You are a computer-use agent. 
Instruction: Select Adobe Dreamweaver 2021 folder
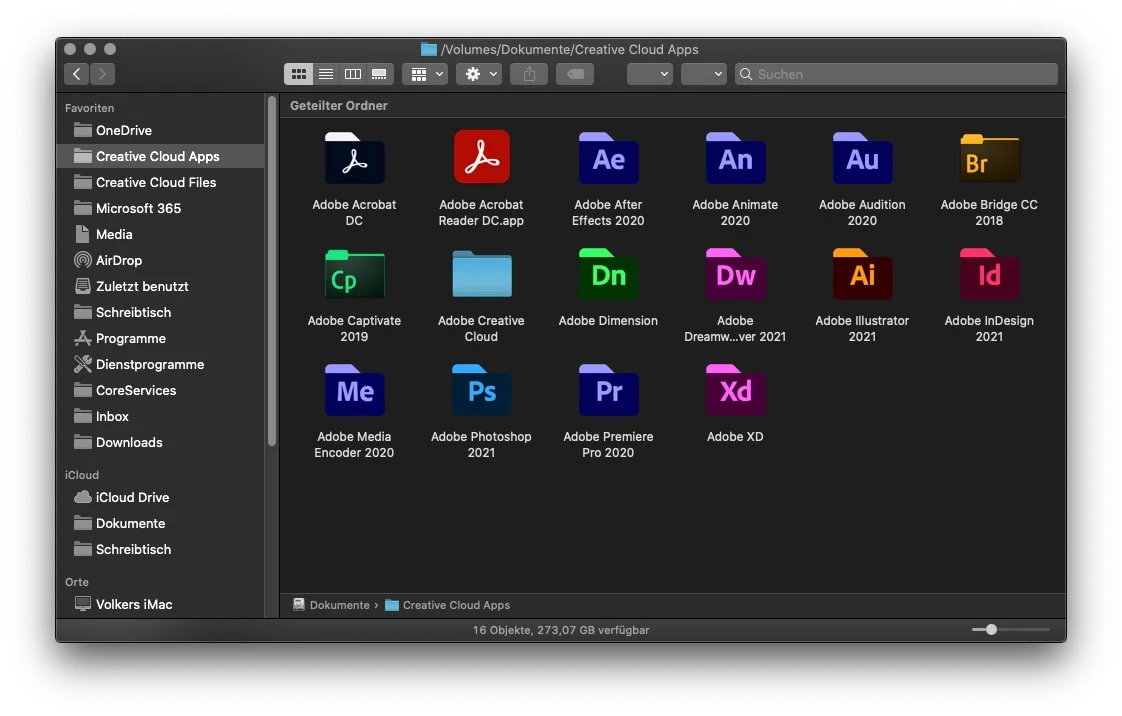click(735, 275)
